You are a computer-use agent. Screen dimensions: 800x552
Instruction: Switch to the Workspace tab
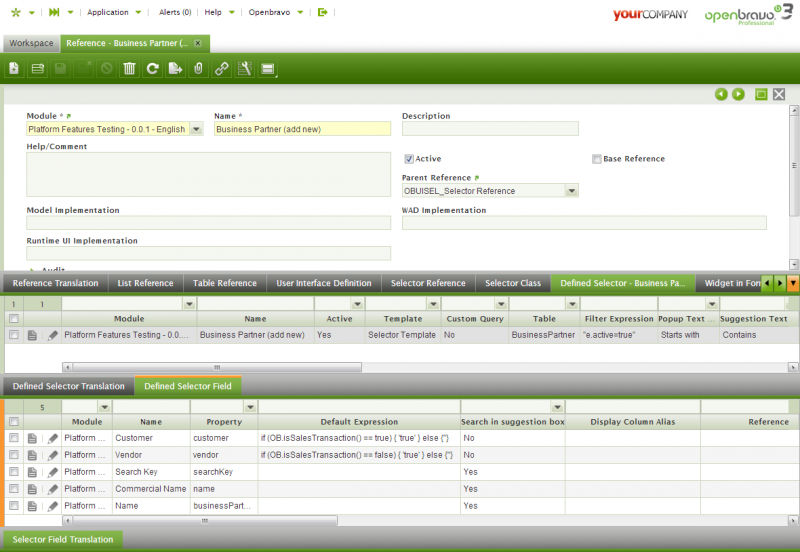pos(31,44)
